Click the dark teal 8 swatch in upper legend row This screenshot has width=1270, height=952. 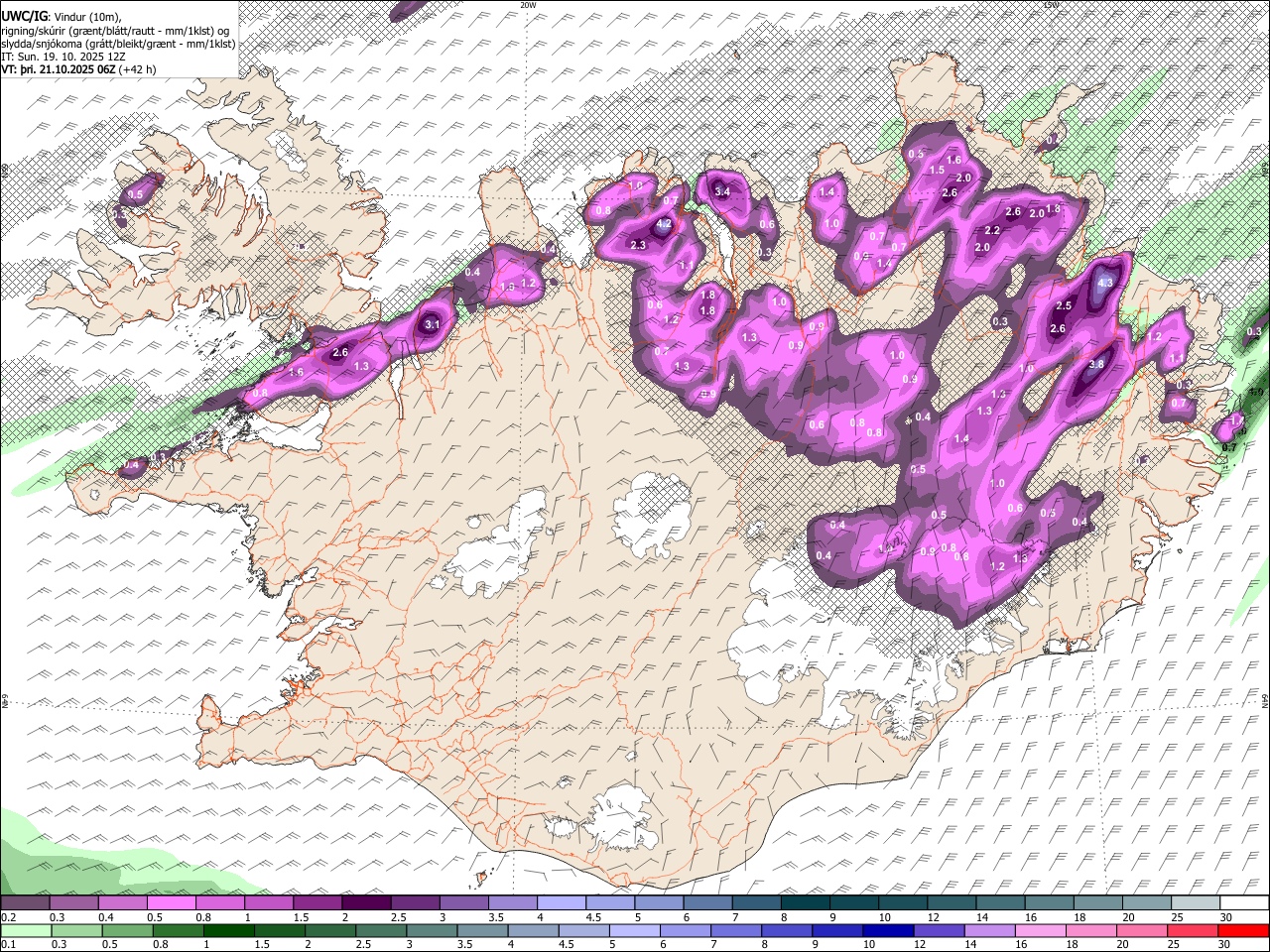(x=805, y=903)
